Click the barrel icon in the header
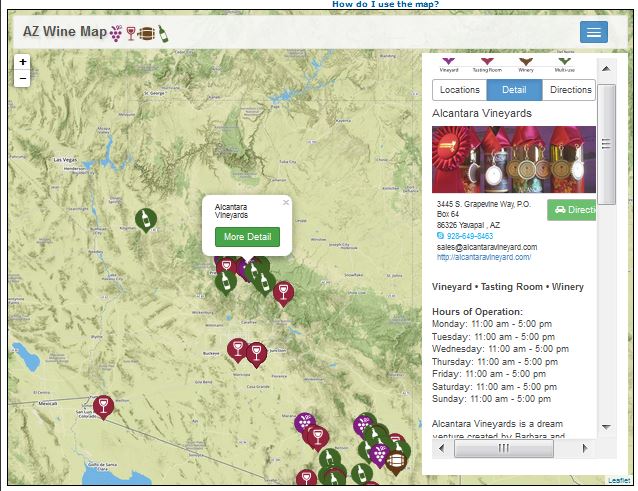The height and width of the screenshot is (491, 638). pyautogui.click(x=146, y=33)
